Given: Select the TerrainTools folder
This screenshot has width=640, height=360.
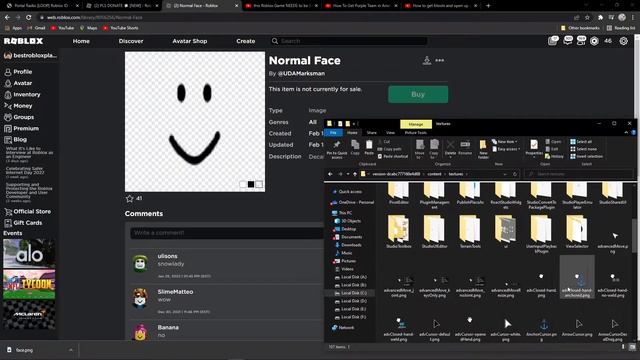Looking at the screenshot, I should (470, 231).
